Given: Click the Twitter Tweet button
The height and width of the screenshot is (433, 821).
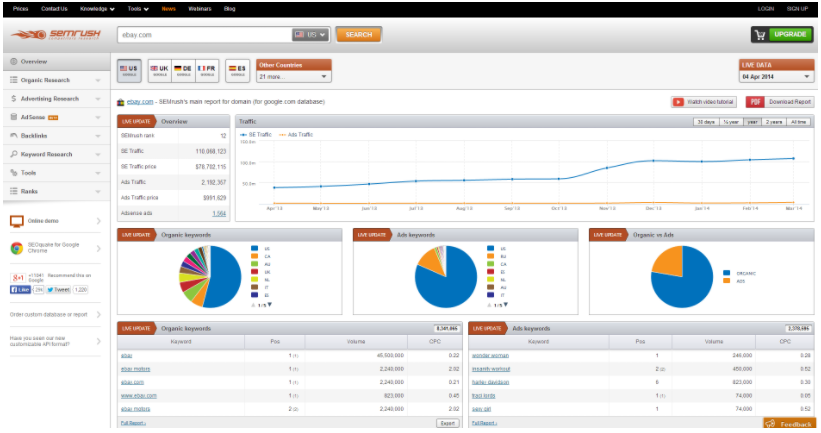Looking at the screenshot, I should (x=58, y=290).
